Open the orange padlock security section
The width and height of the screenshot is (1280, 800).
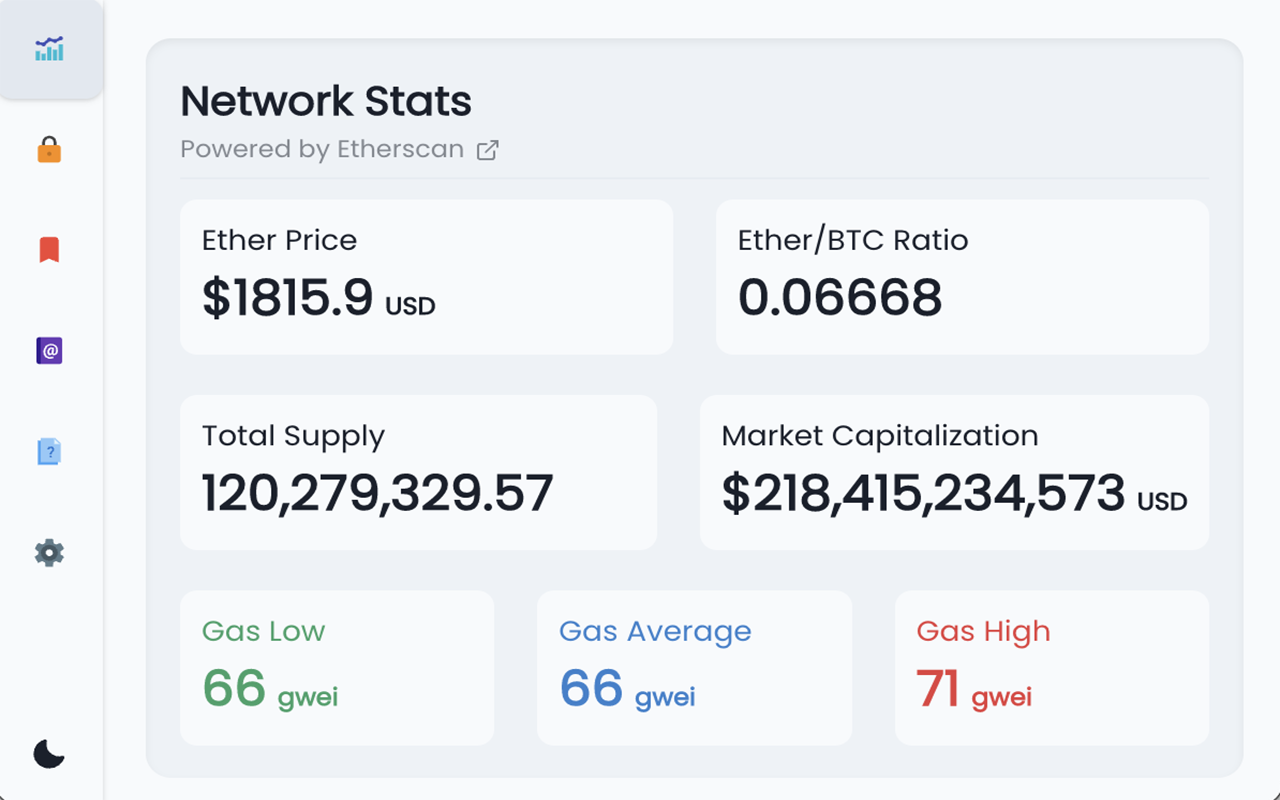(x=49, y=149)
